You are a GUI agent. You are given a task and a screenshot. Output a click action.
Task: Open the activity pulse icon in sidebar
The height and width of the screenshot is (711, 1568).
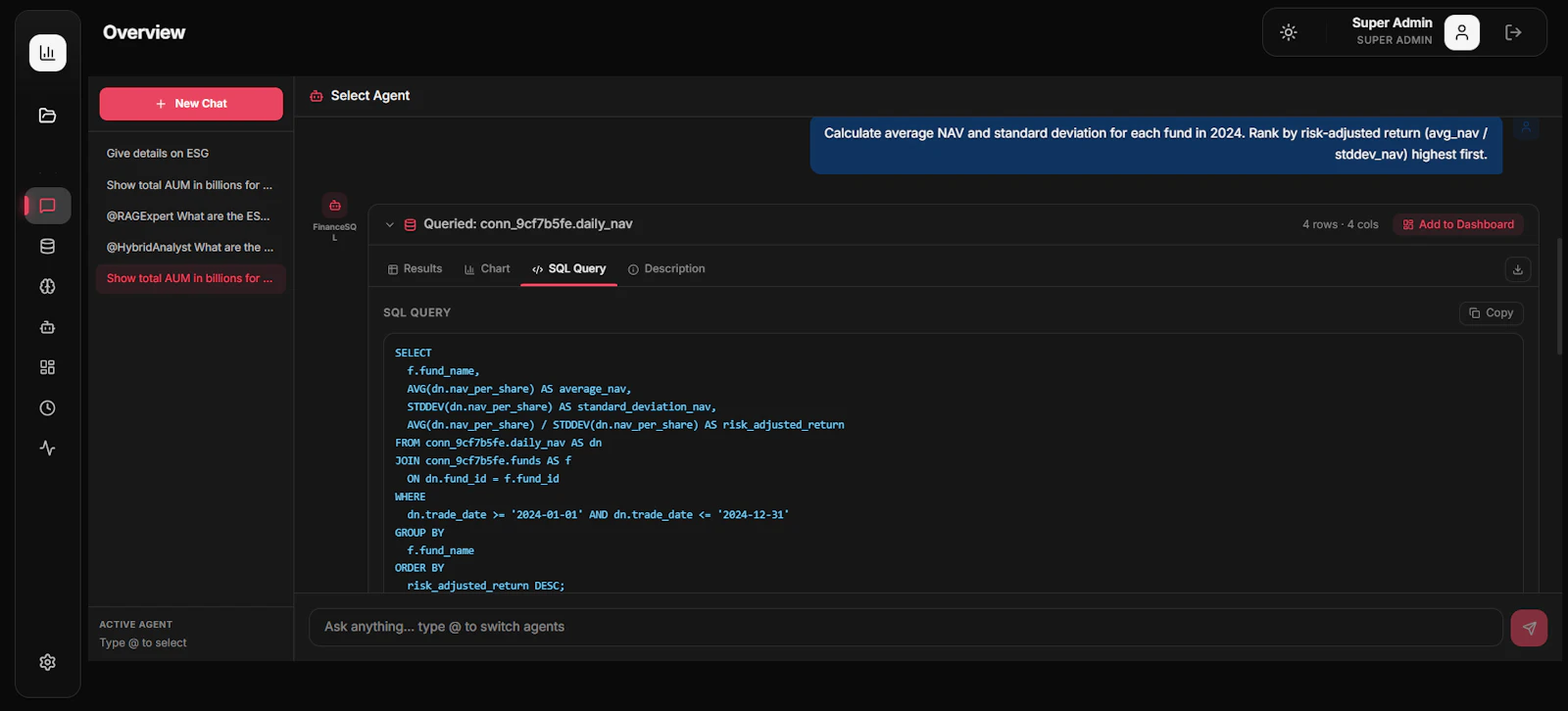[x=47, y=448]
